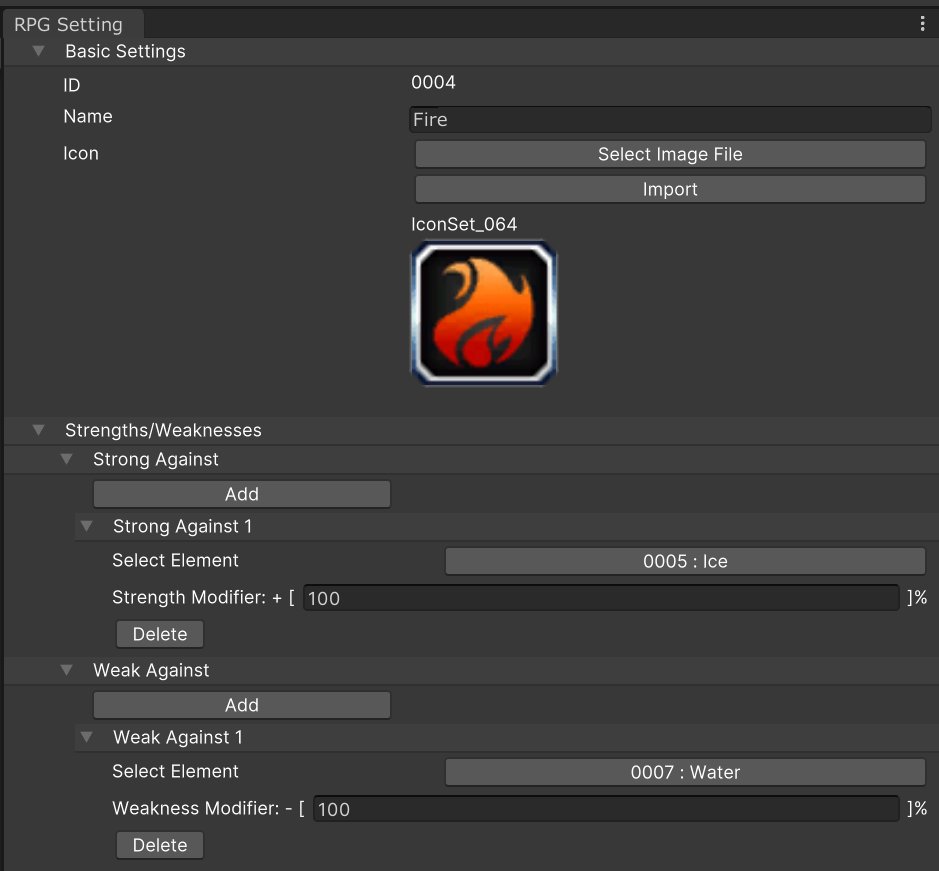The image size is (939, 871).
Task: Collapse the Basic Settings section
Action: click(x=38, y=51)
